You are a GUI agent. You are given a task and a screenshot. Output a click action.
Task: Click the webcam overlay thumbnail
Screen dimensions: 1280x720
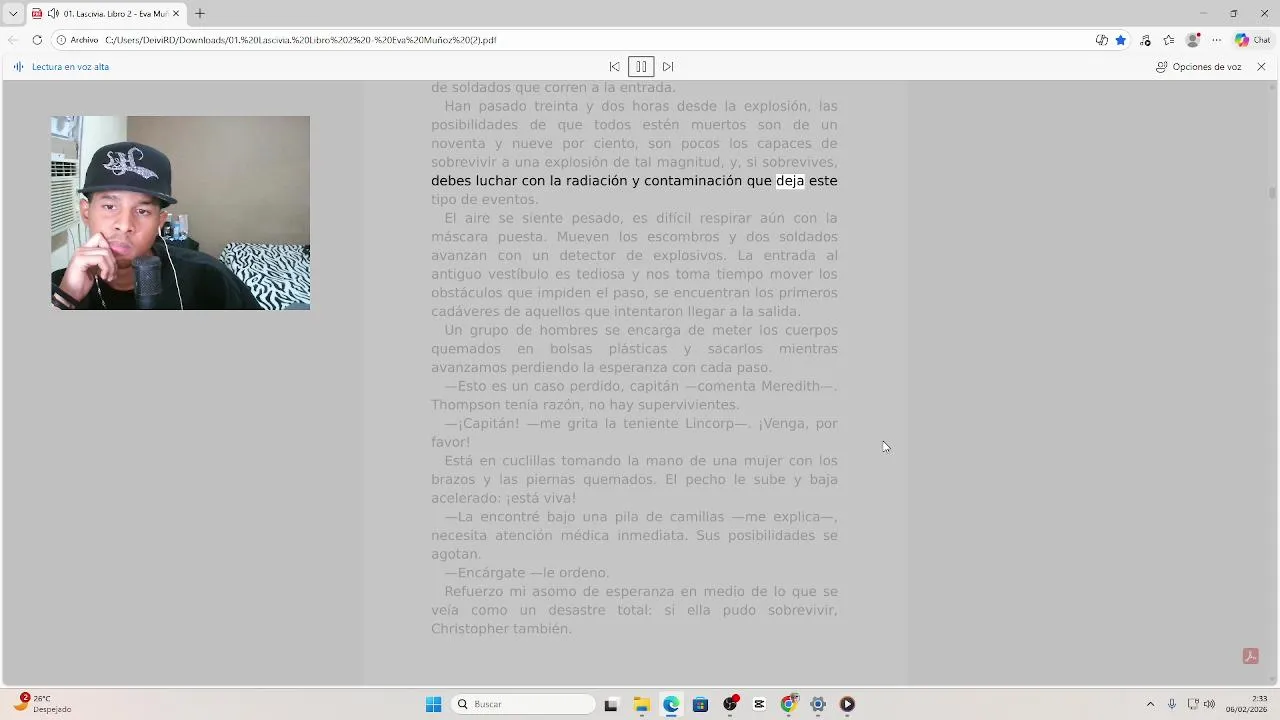pyautogui.click(x=180, y=213)
